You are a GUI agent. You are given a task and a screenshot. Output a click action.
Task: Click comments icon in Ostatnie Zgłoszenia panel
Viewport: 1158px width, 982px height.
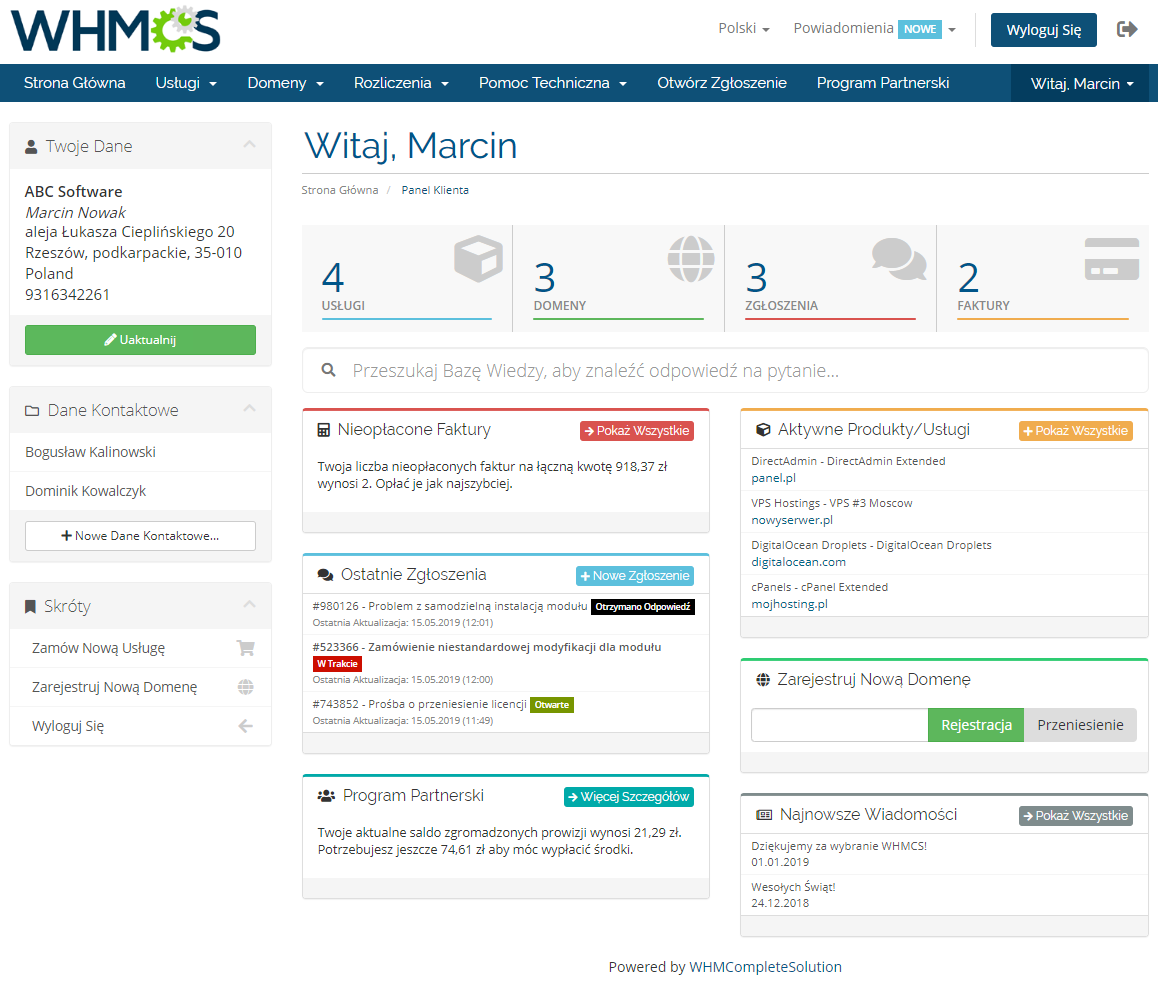click(325, 575)
